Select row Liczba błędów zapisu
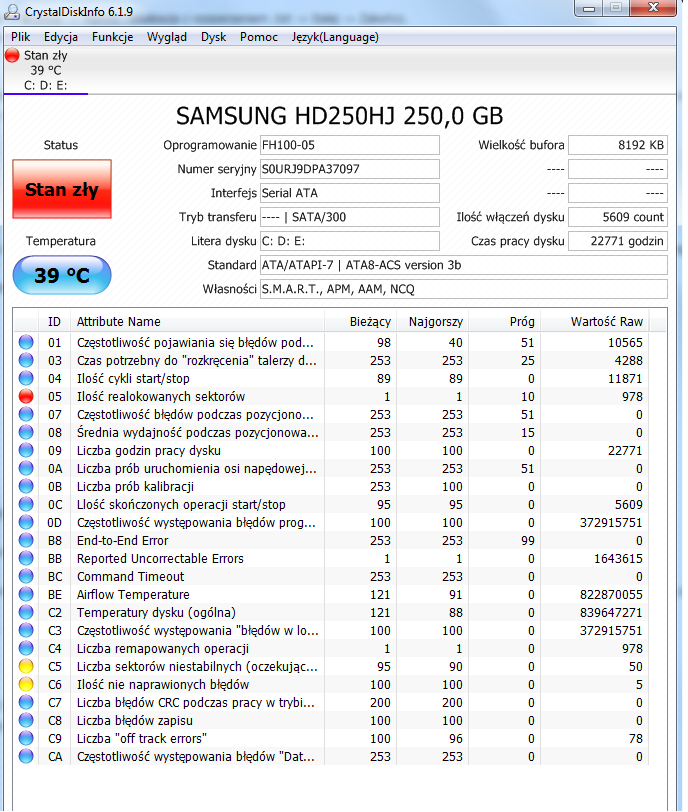688x812 pixels. click(x=331, y=720)
